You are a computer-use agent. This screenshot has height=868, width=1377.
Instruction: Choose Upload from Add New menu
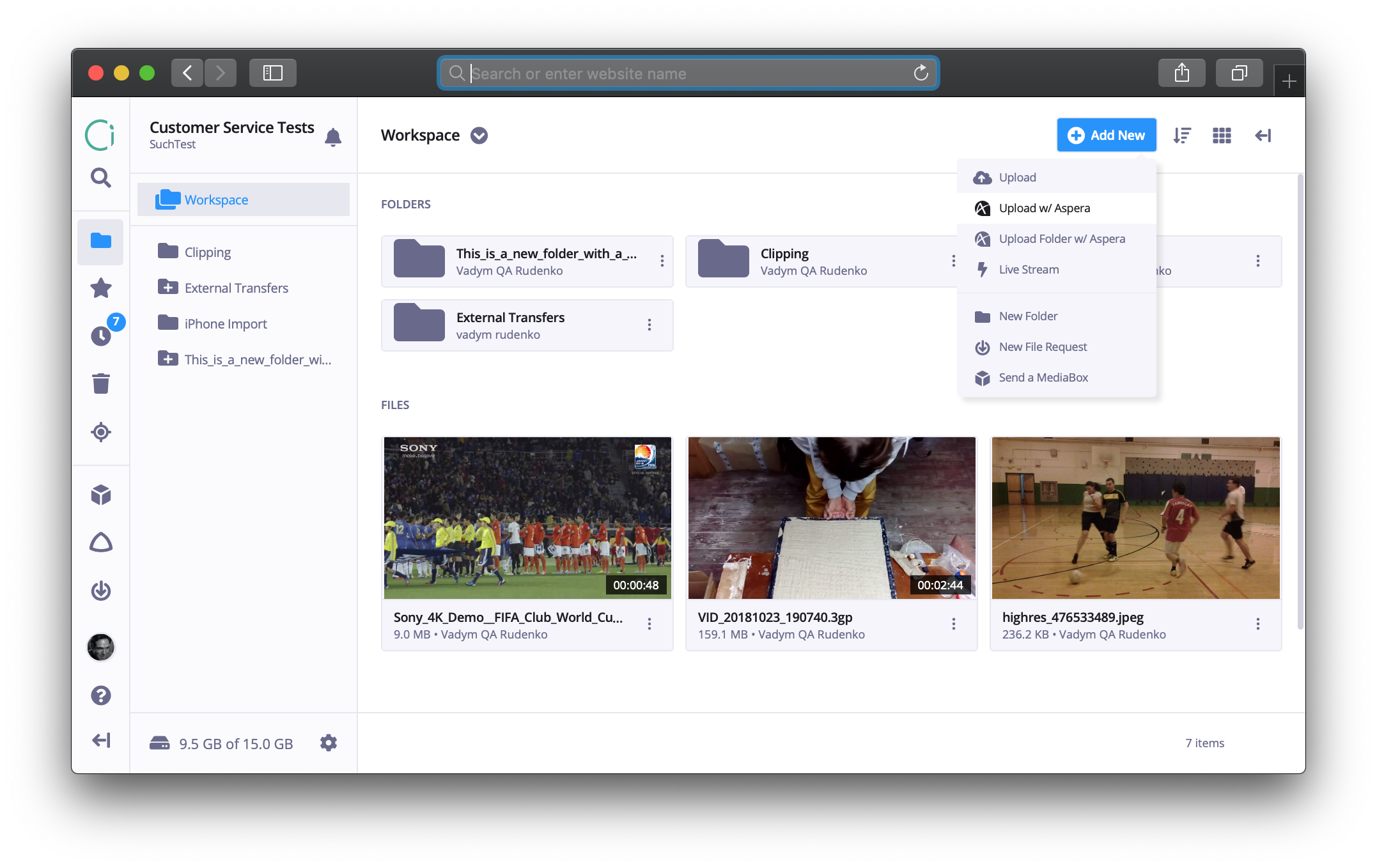click(x=1057, y=178)
